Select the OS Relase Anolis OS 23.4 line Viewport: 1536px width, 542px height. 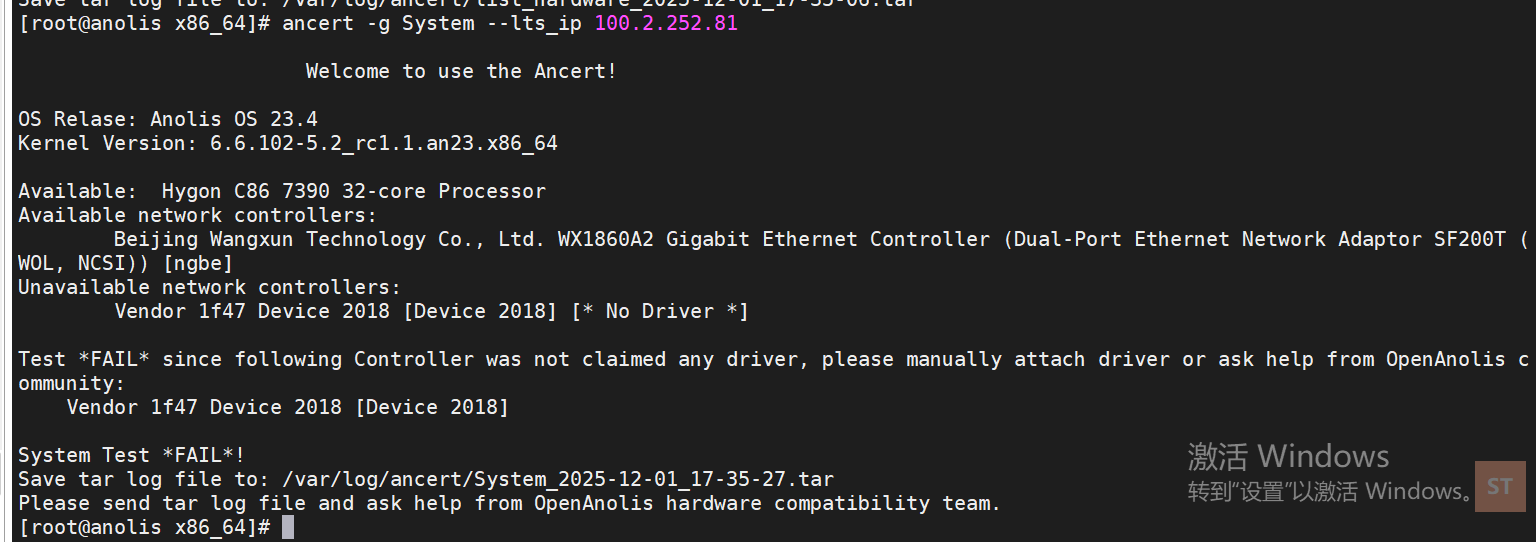[x=168, y=119]
